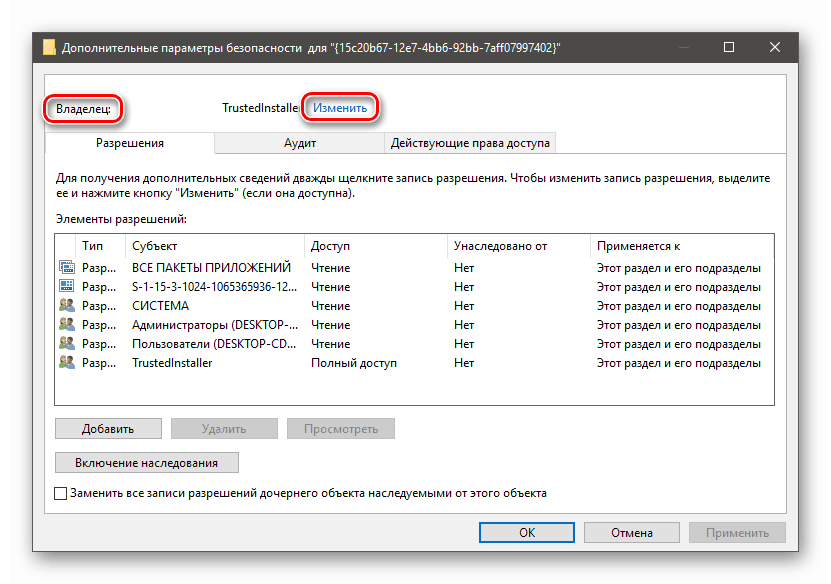Select the СИСТЕМА permission entry
This screenshot has height=584, width=831.
(414, 306)
